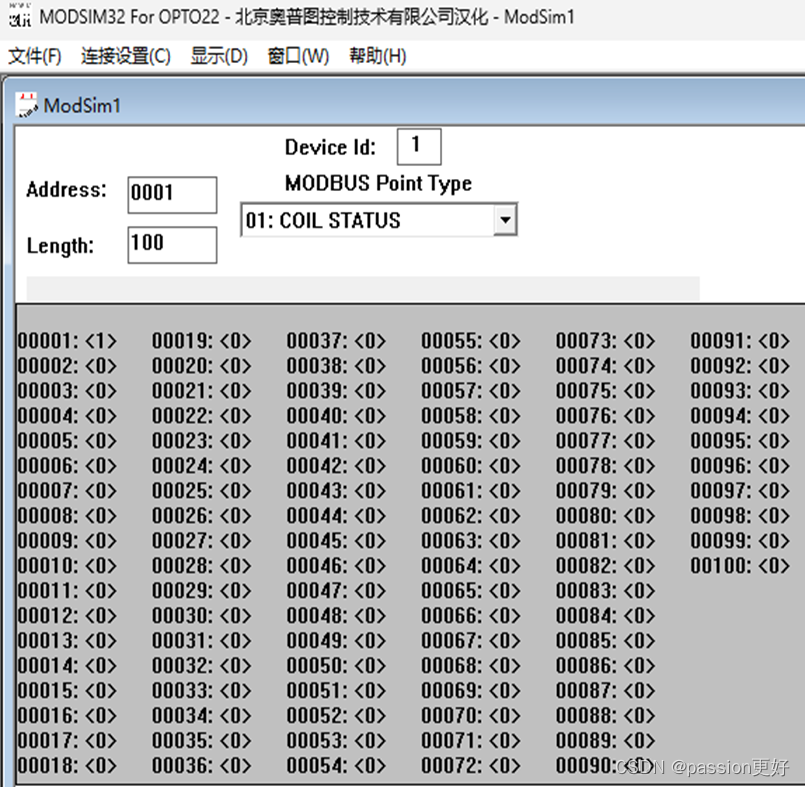Select coil entry 00081: <0>
The width and height of the screenshot is (805, 787).
(x=605, y=541)
